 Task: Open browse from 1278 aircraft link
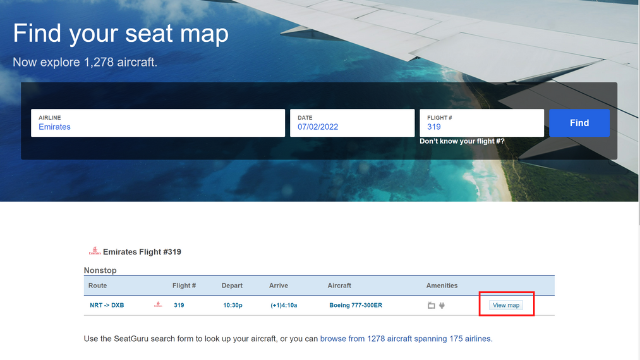point(406,339)
